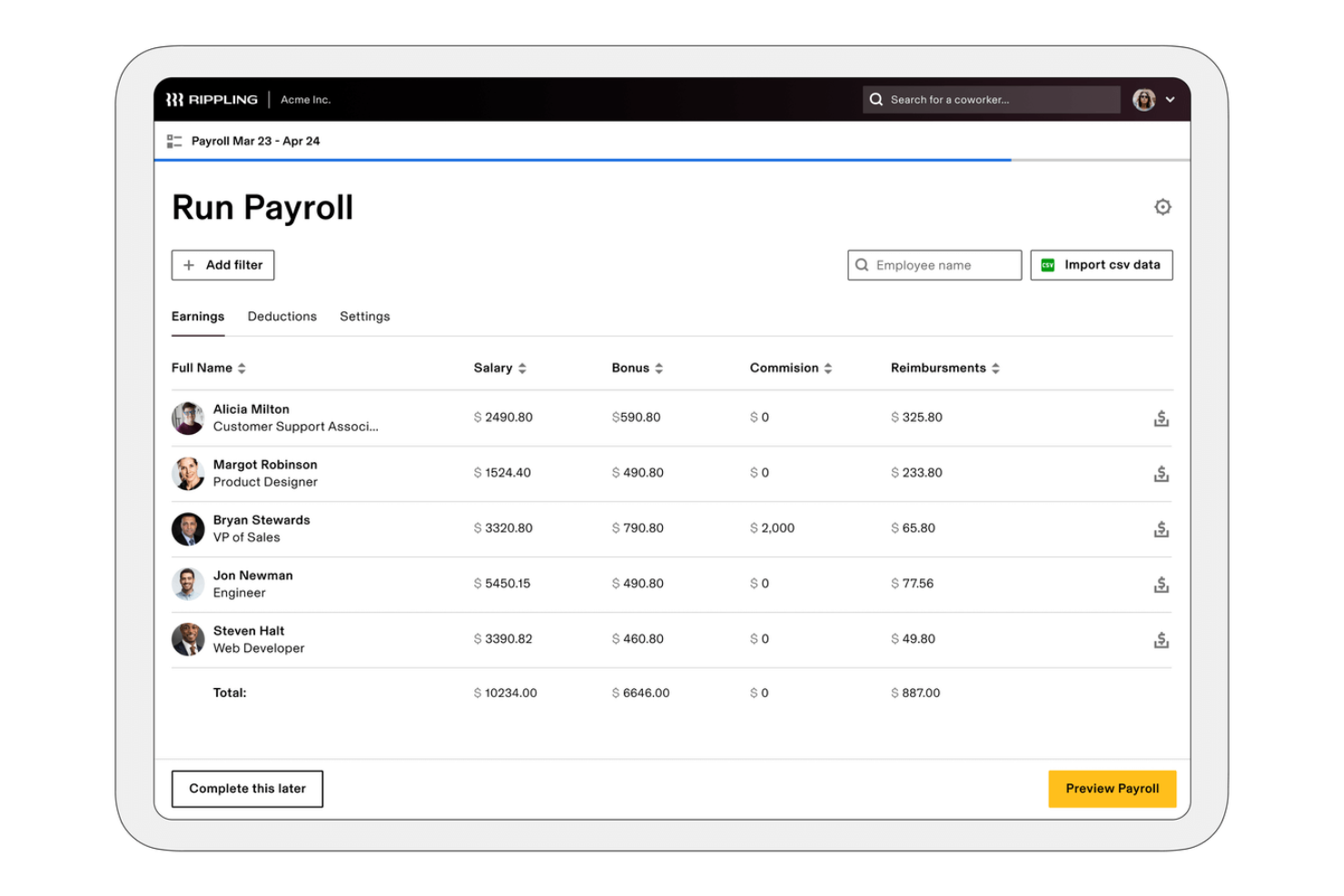Click the pay icon for Alicia Milton

pos(1161,418)
